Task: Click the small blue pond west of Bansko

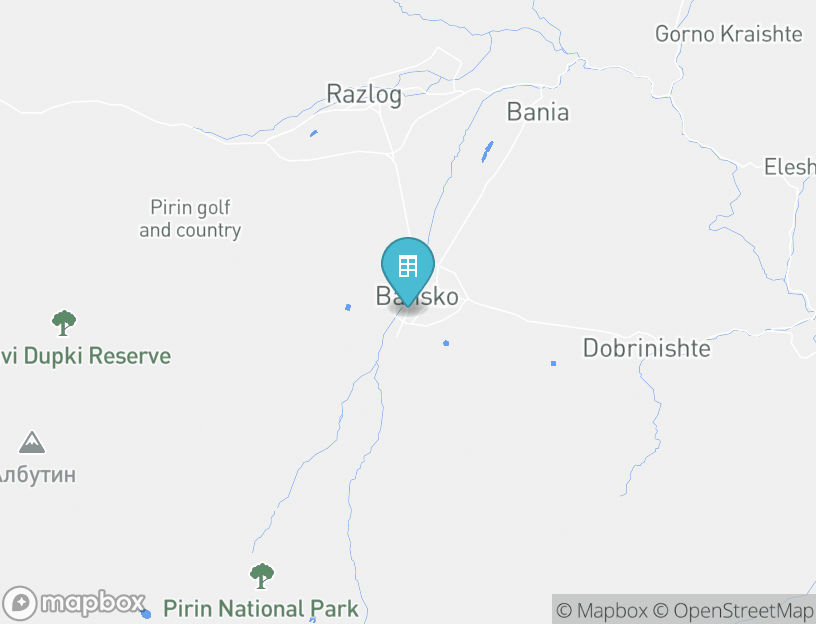Action: coord(348,308)
